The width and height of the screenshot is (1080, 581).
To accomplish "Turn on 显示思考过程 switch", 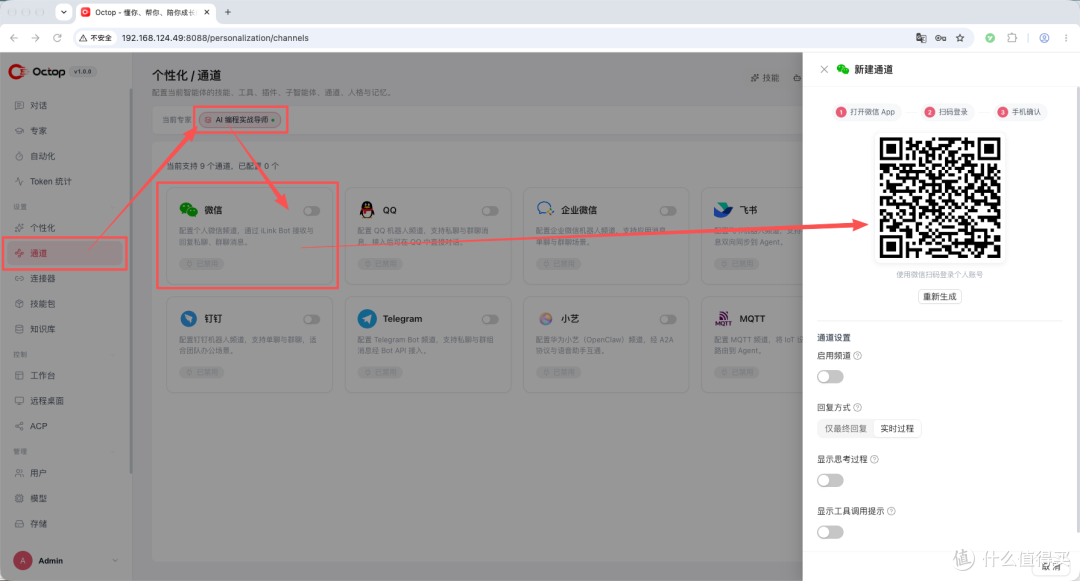I will [830, 480].
